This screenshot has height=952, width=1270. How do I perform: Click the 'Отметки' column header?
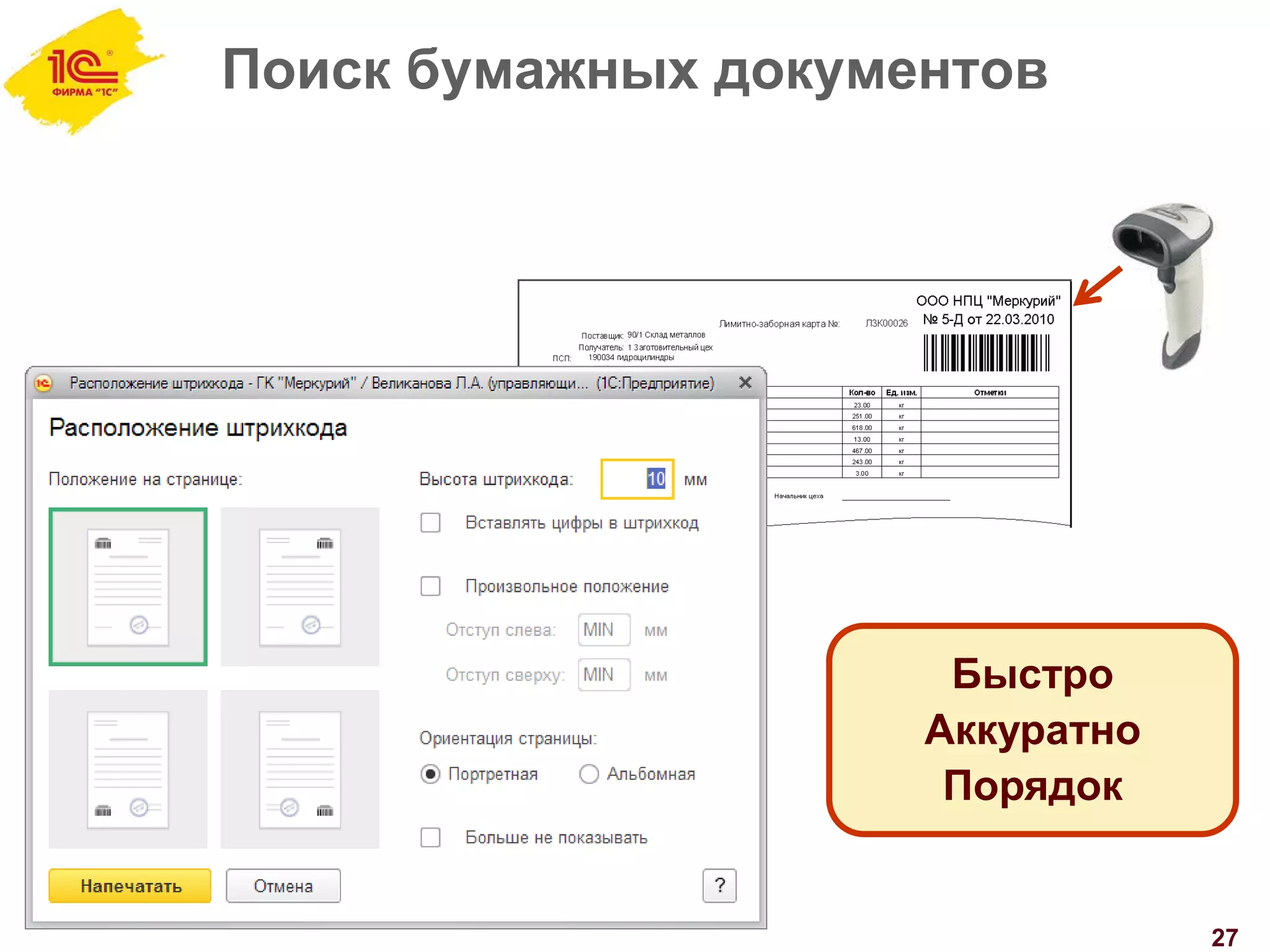pos(990,392)
